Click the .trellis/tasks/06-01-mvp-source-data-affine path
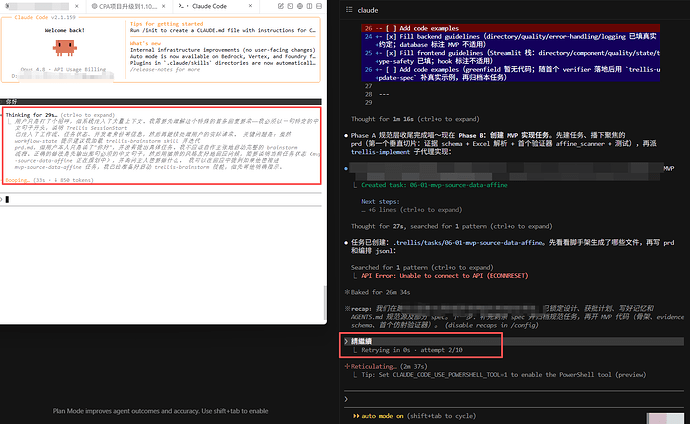 pyautogui.click(x=469, y=243)
